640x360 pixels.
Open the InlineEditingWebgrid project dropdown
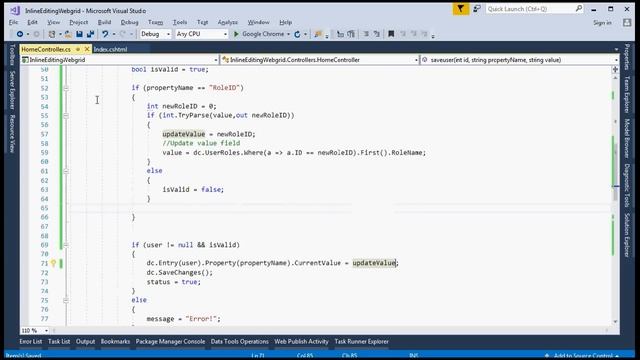tap(120, 60)
